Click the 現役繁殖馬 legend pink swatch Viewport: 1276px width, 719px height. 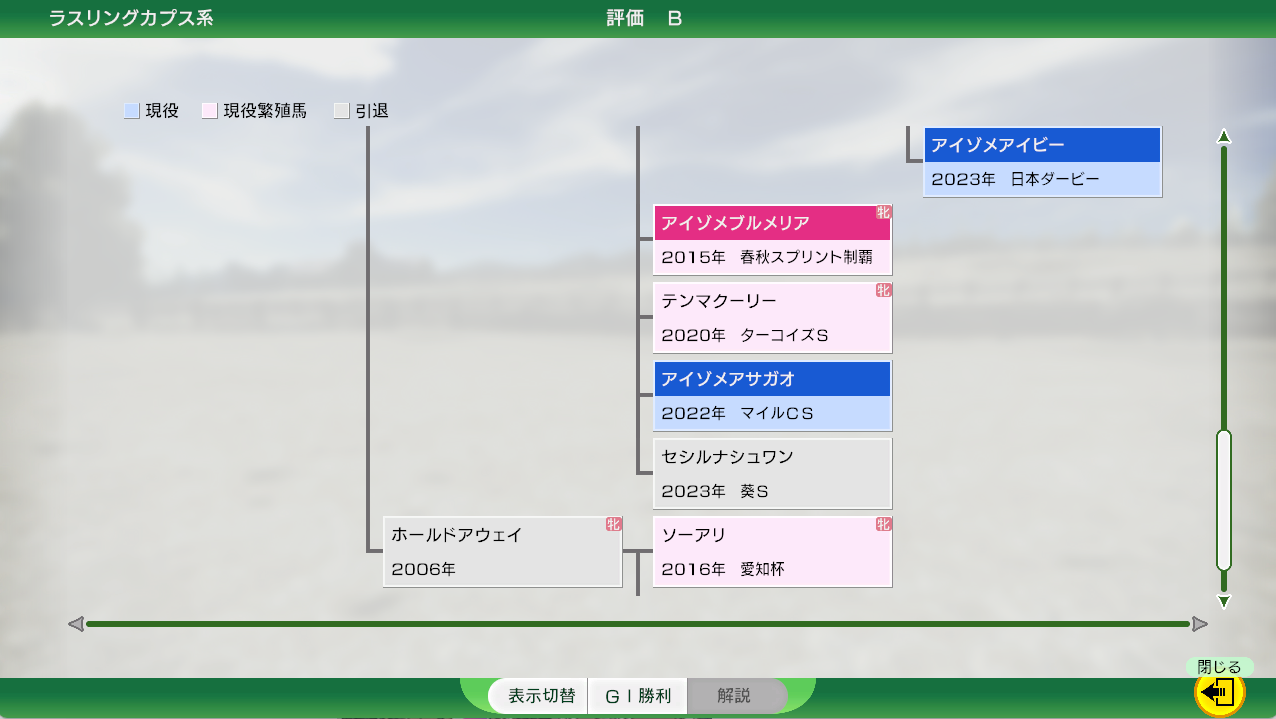pyautogui.click(x=209, y=112)
